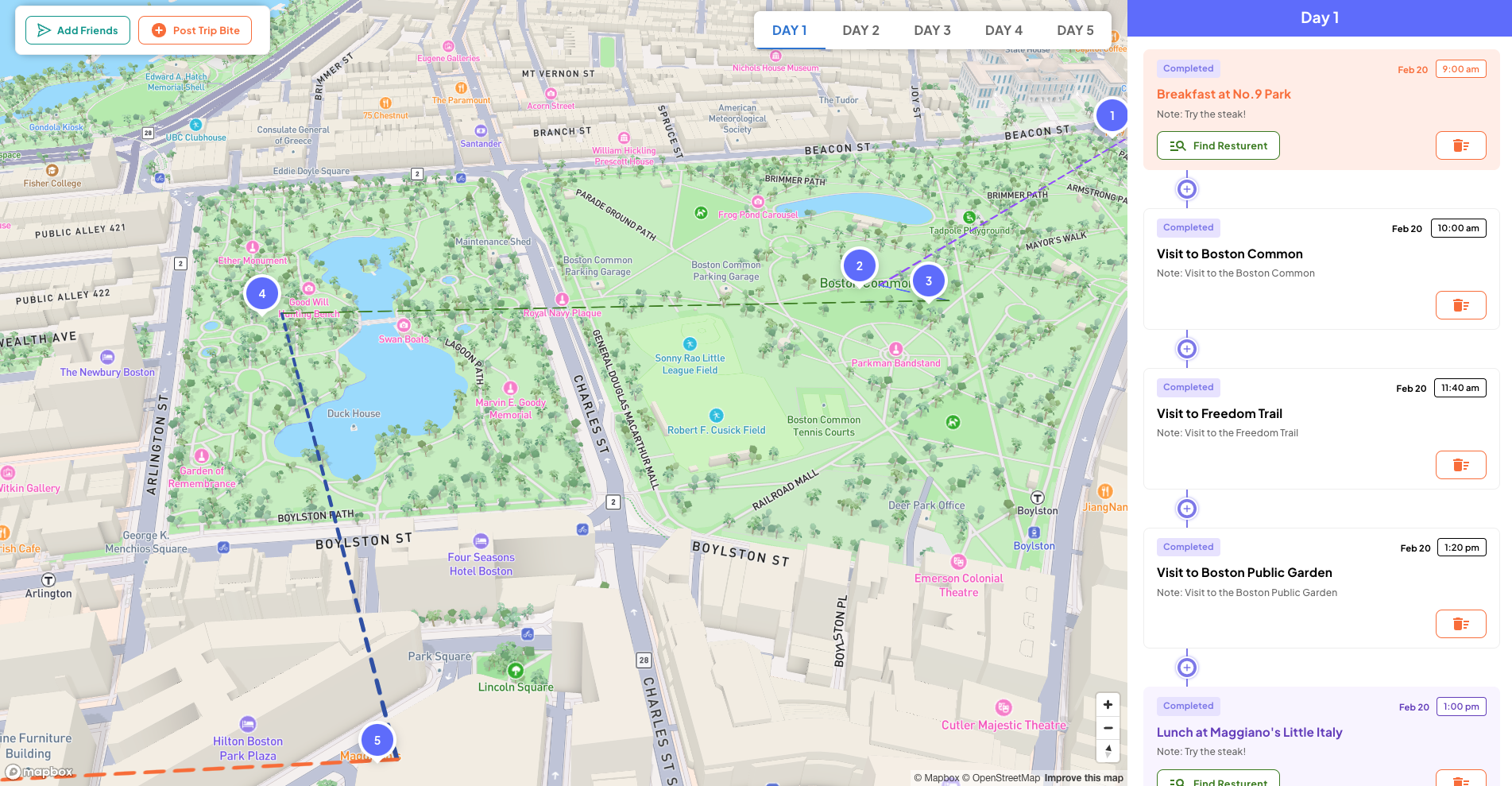The width and height of the screenshot is (1512, 786).
Task: Click the 11:40 am time badge
Action: point(1460,388)
